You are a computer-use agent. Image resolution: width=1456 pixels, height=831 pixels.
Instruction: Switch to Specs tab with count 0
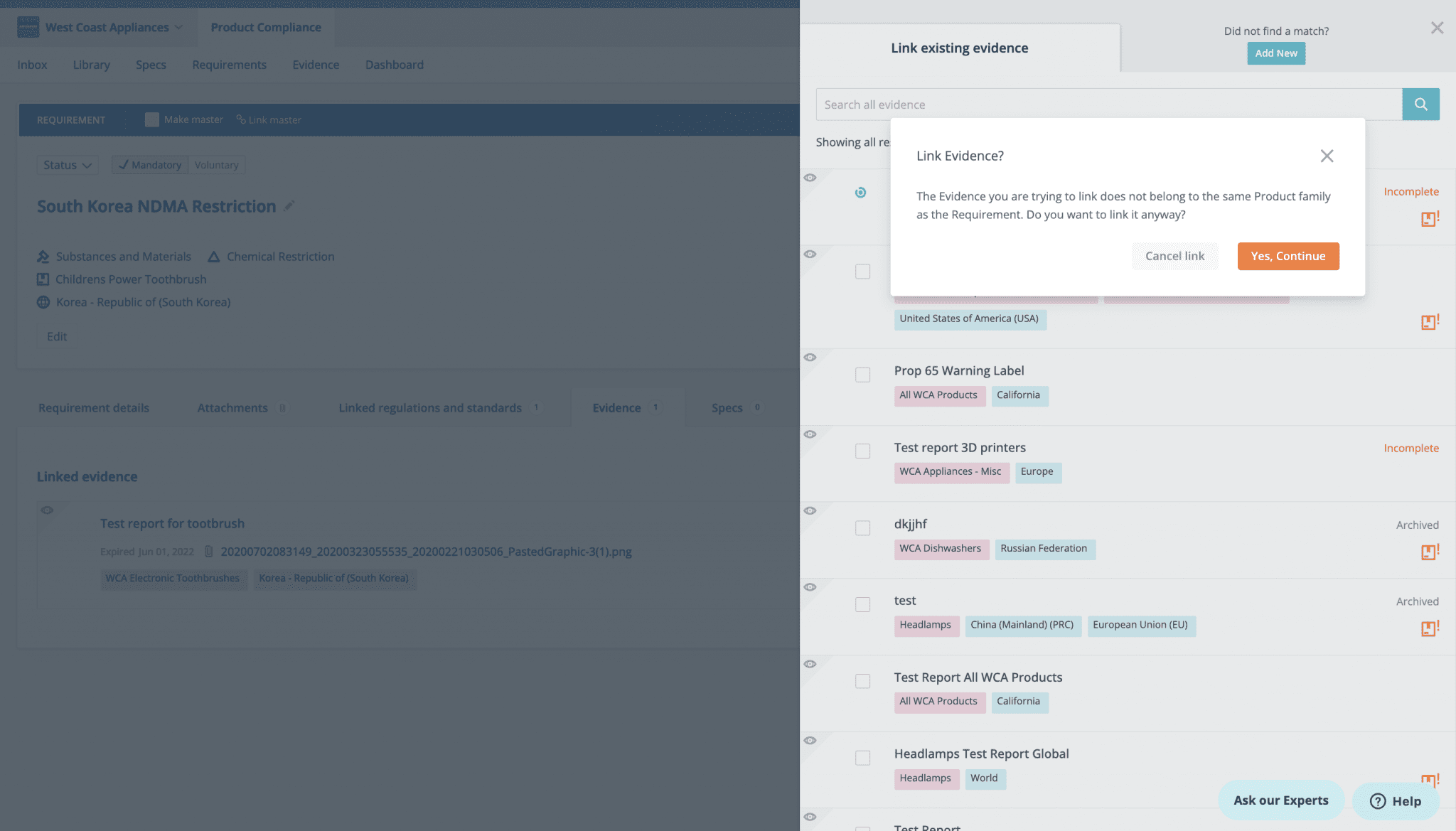[737, 408]
